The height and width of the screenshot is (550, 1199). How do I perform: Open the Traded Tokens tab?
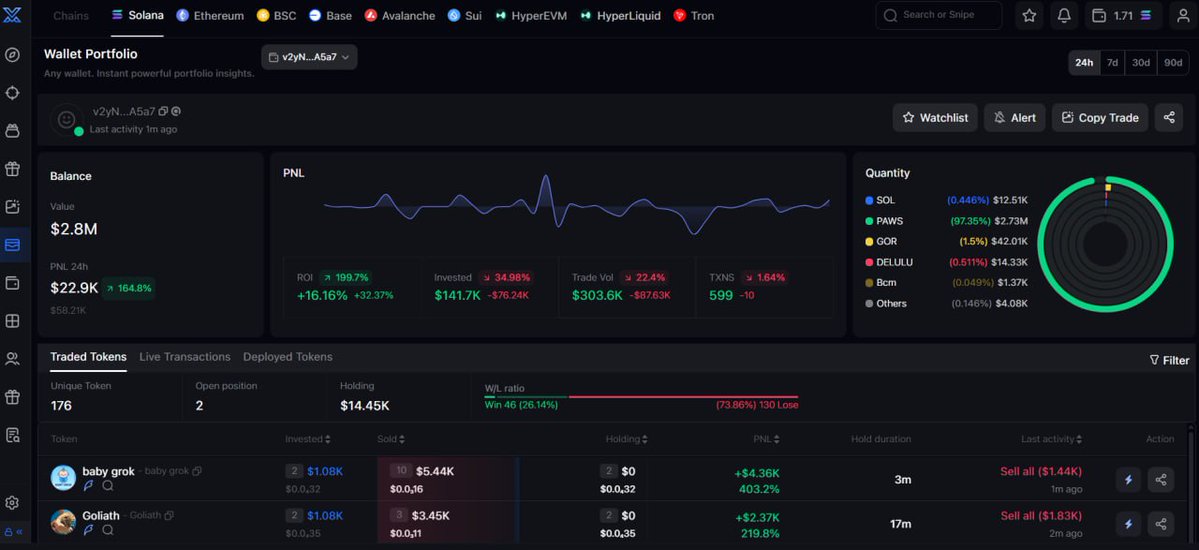(x=89, y=357)
